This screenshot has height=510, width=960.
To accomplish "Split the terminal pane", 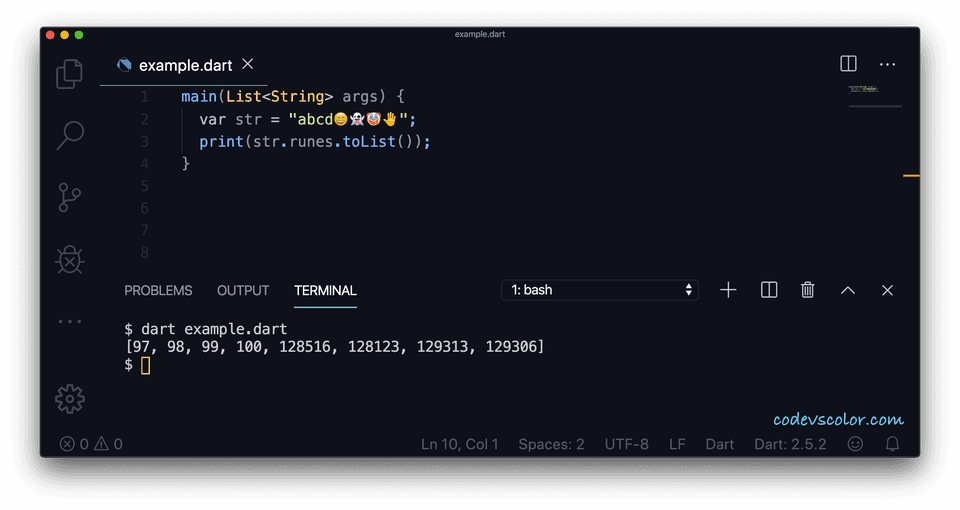I will pos(769,290).
